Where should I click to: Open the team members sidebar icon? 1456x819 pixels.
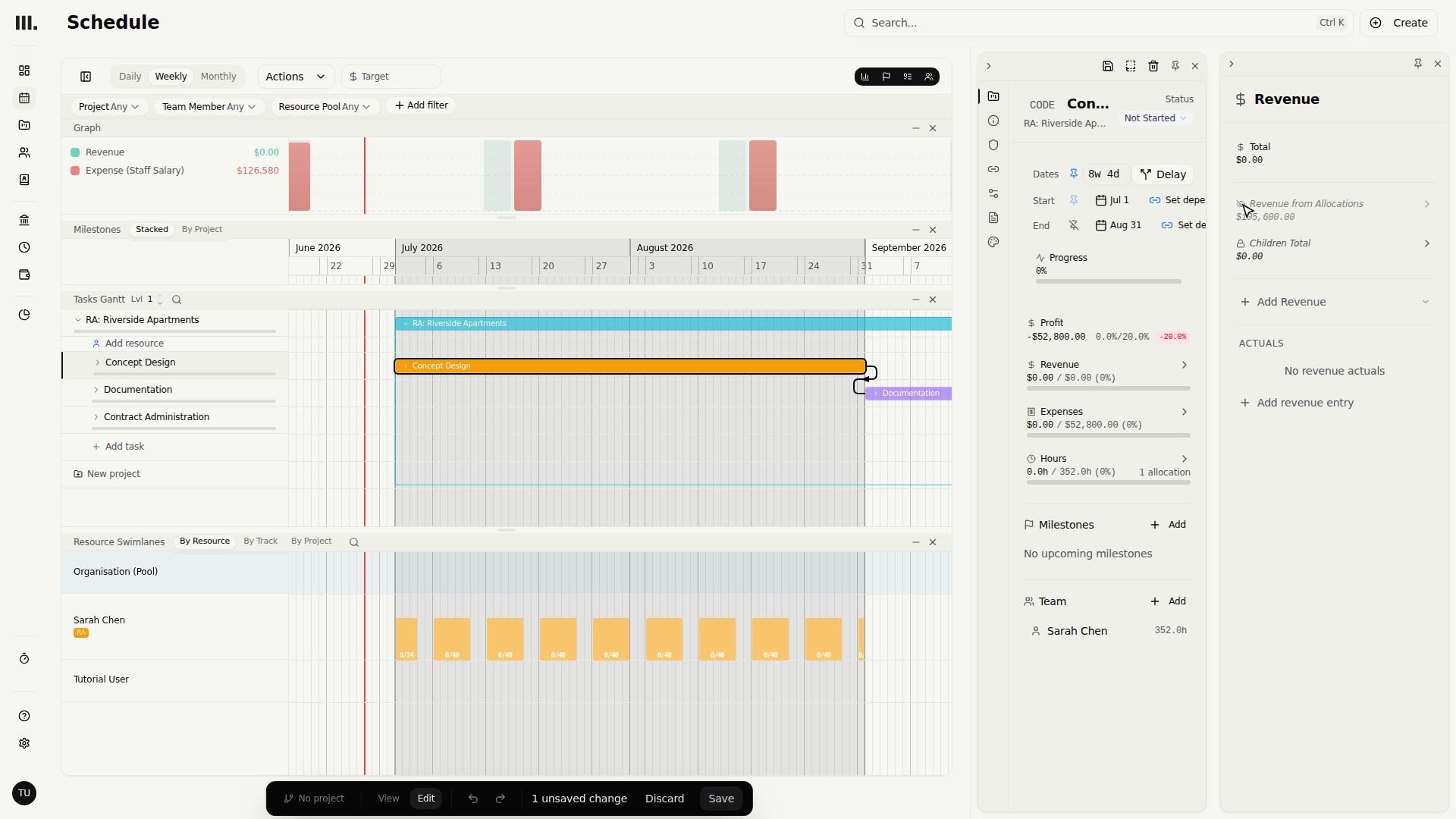point(24,152)
